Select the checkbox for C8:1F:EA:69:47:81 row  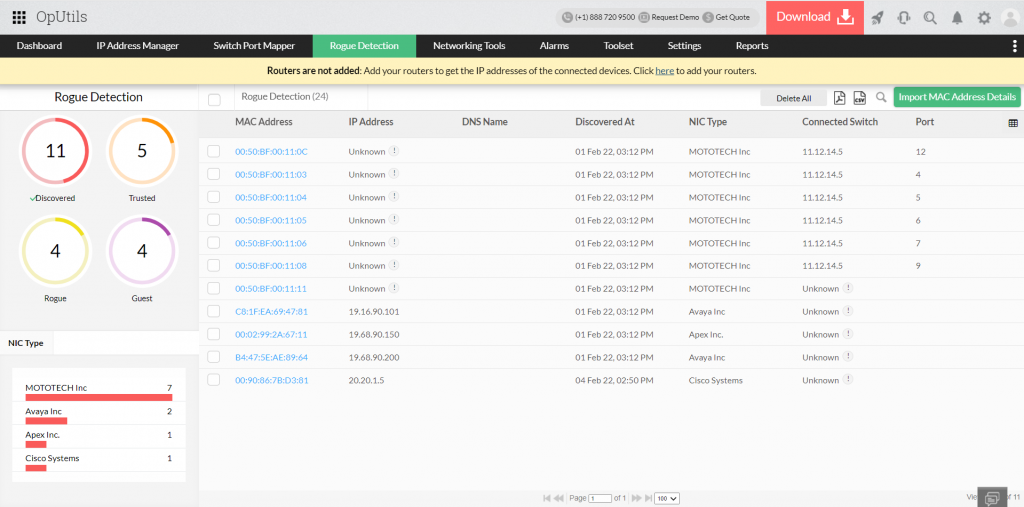[213, 311]
